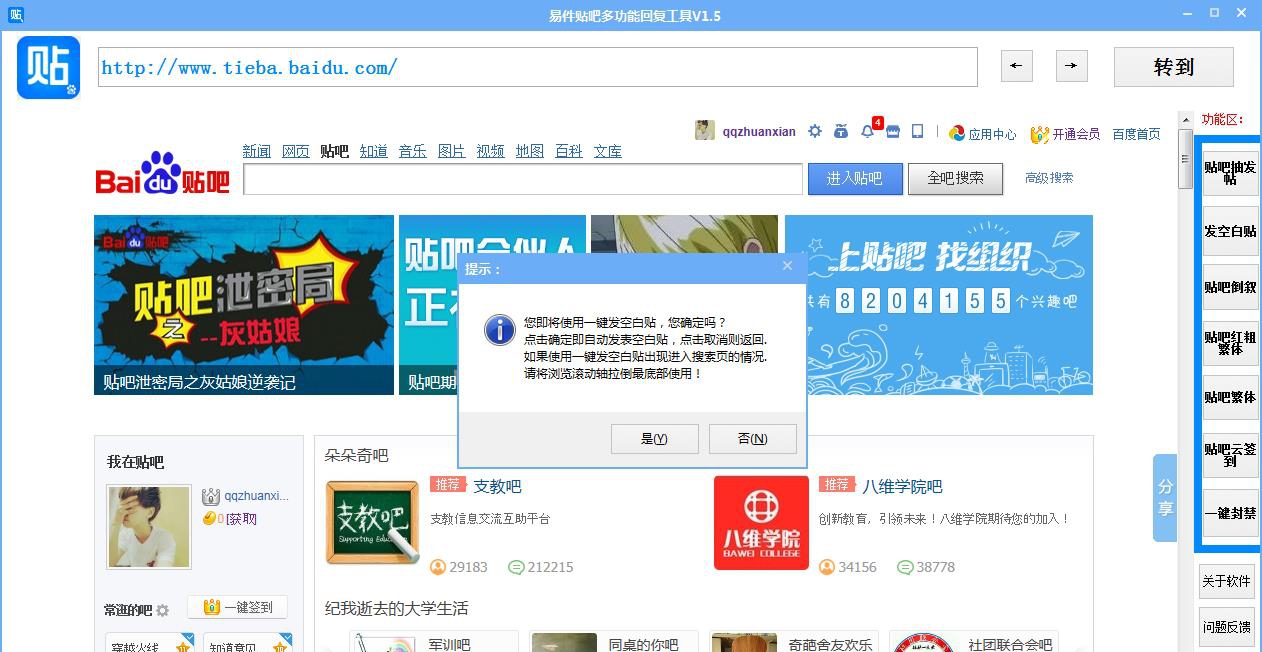Switch to the 新闻 tab
1262x652 pixels.
(x=257, y=151)
